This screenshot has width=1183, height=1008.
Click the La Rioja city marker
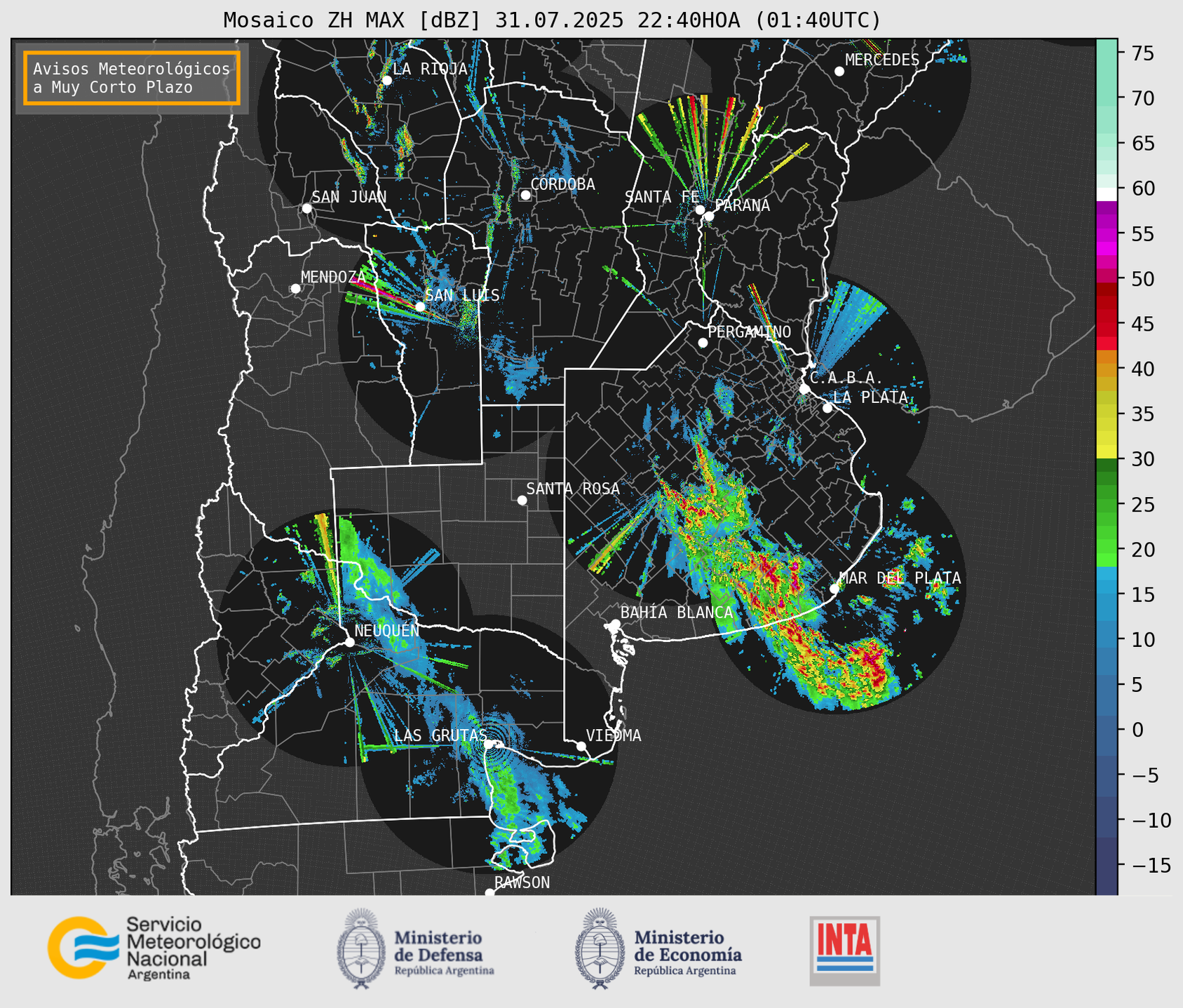tap(386, 81)
